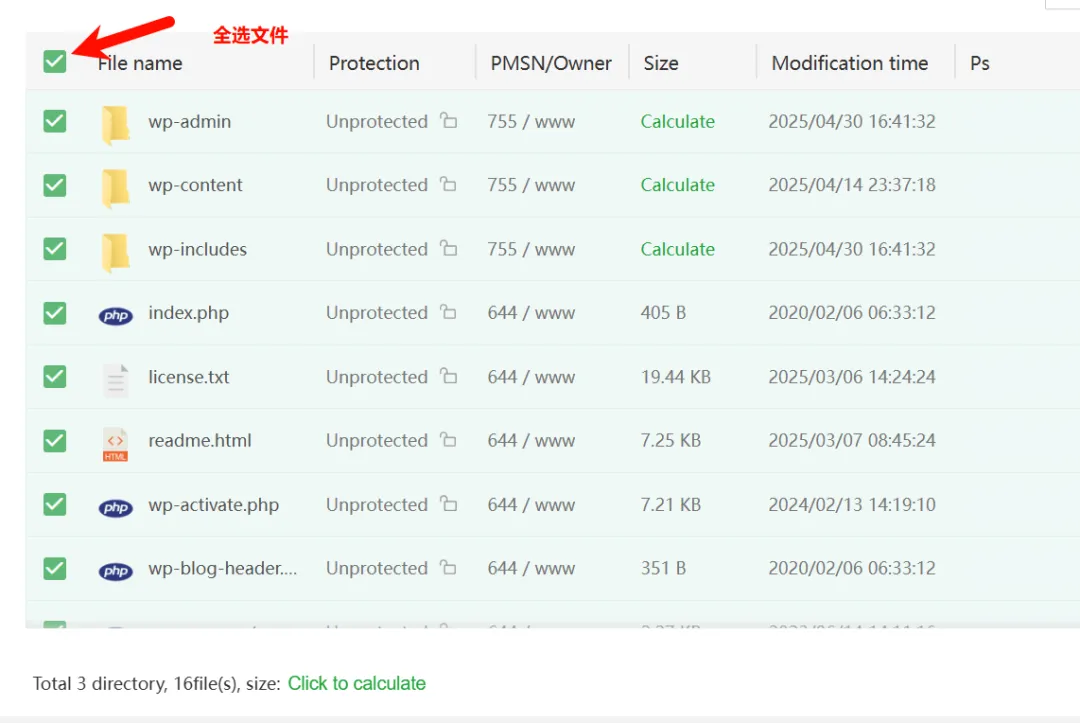Open the wp-admin folder name

point(189,121)
